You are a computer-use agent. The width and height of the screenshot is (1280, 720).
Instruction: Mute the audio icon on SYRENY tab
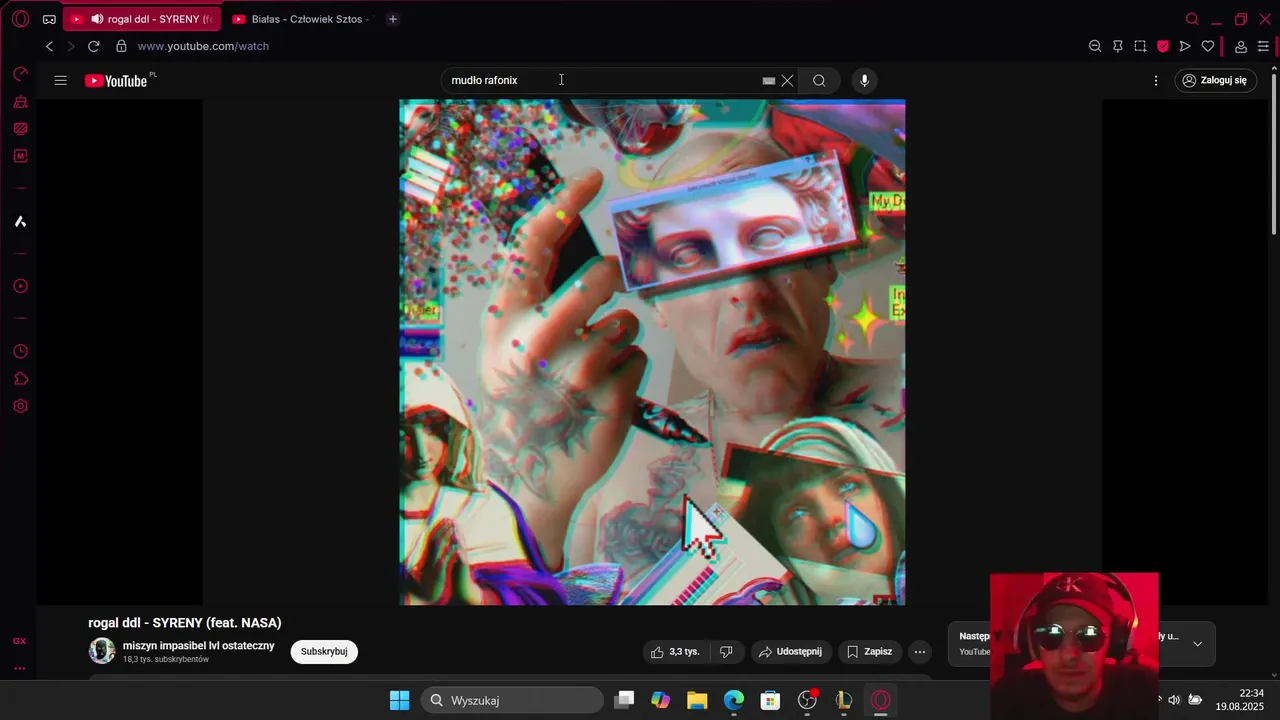pos(97,19)
